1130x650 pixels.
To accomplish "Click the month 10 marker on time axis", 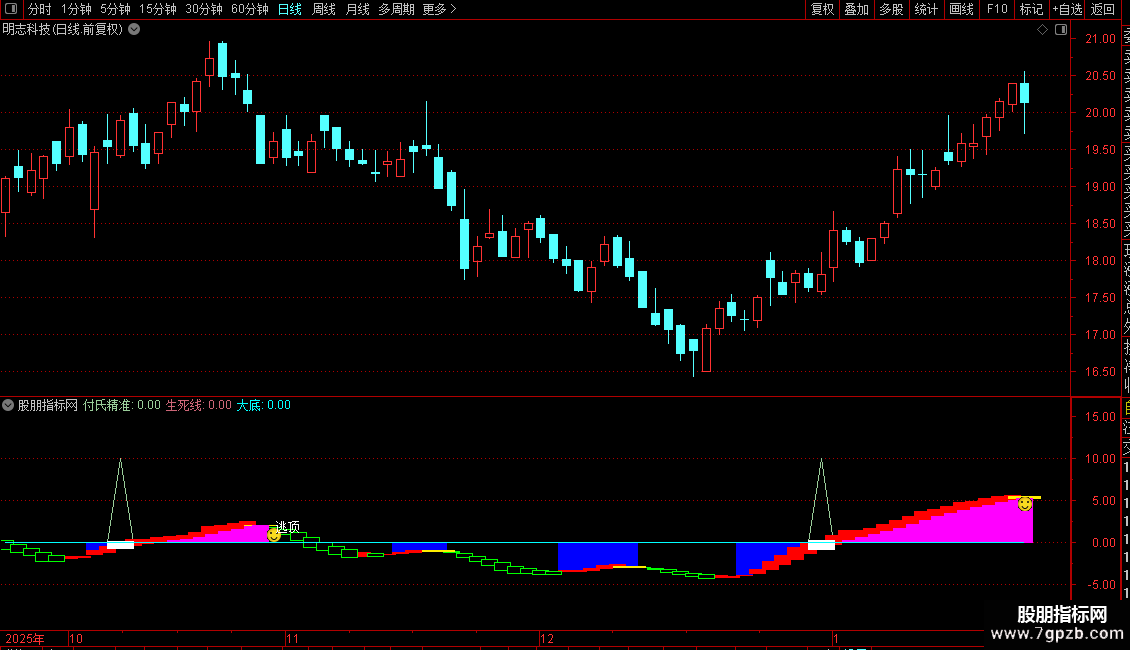I will tap(76, 638).
